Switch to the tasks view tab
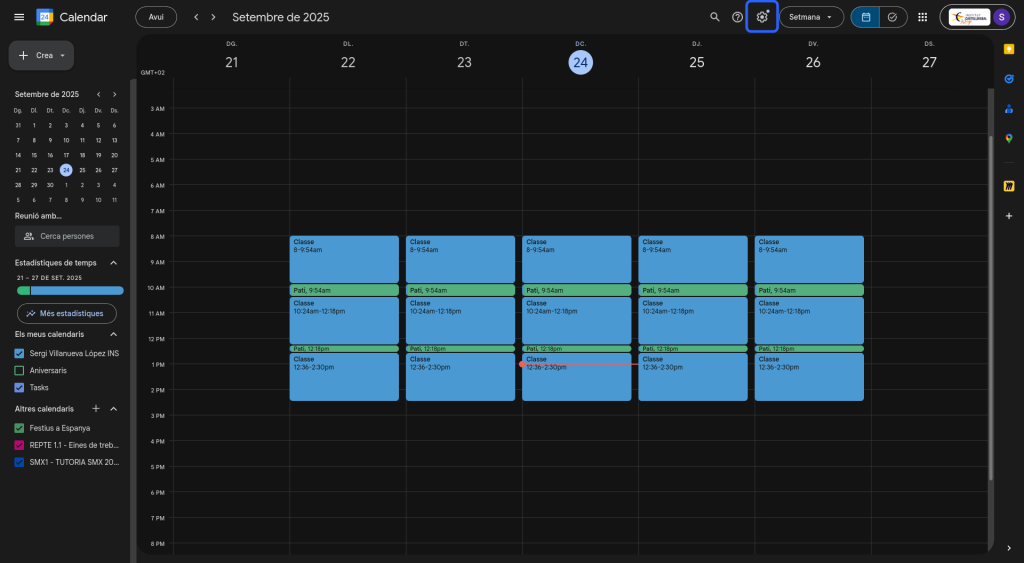 click(x=891, y=17)
